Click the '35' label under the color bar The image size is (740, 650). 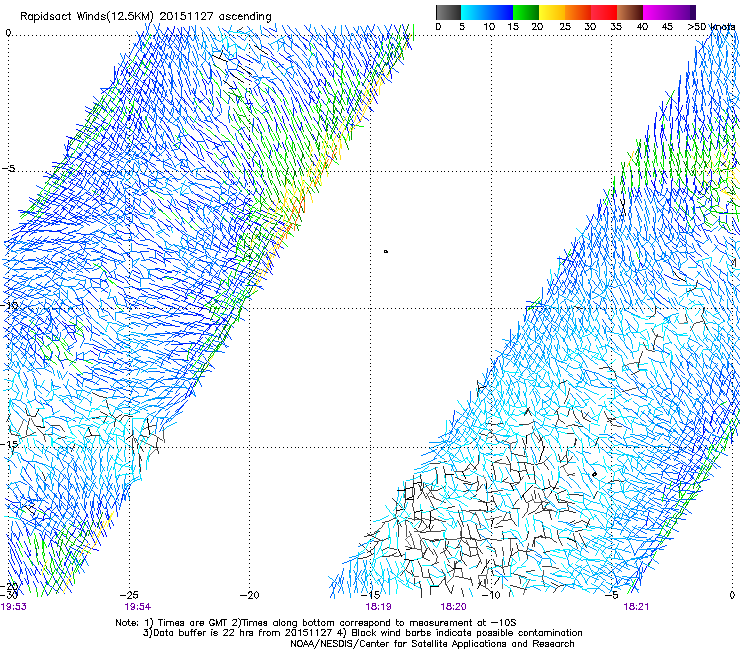[x=616, y=26]
